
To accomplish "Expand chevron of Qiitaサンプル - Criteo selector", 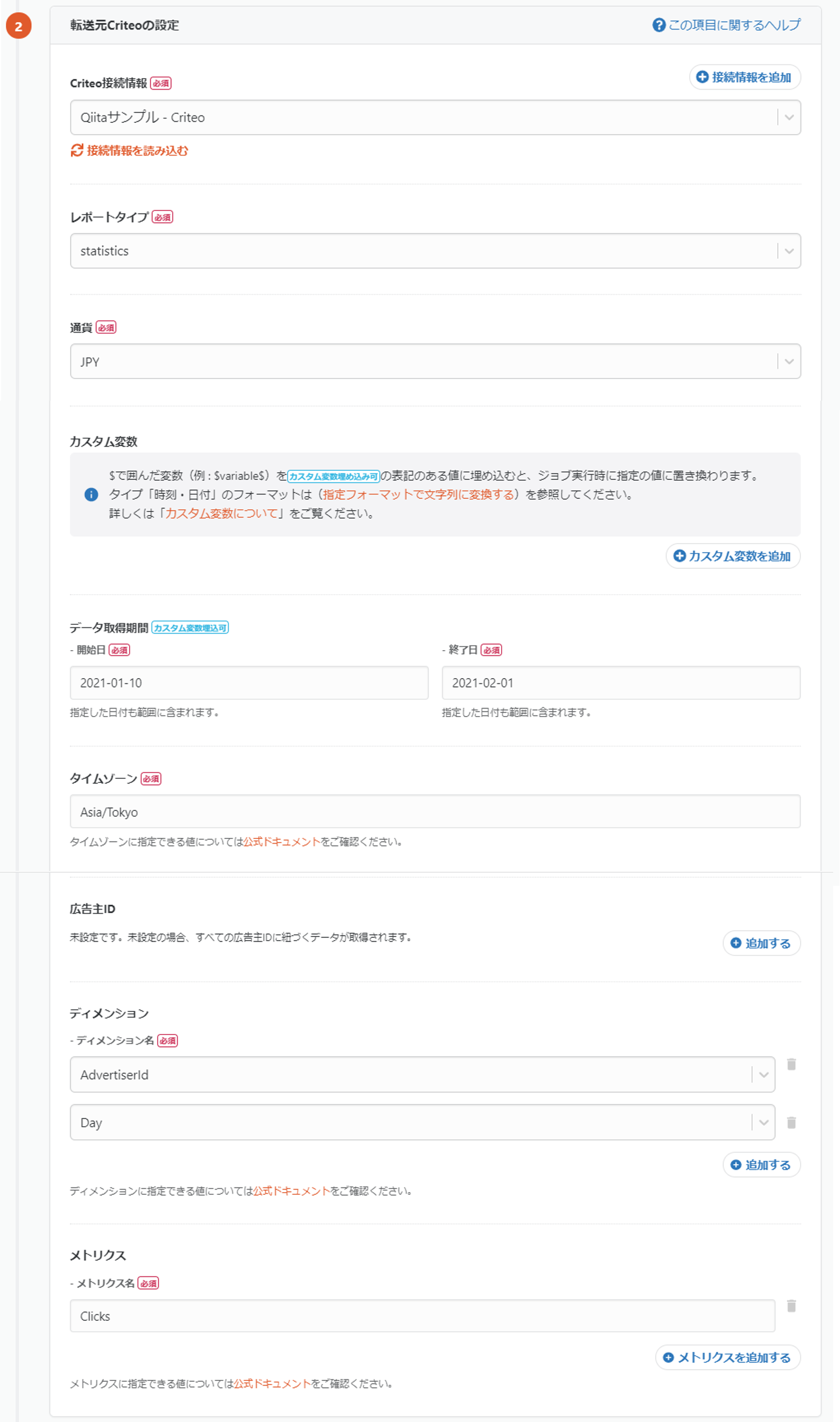I will 788,117.
